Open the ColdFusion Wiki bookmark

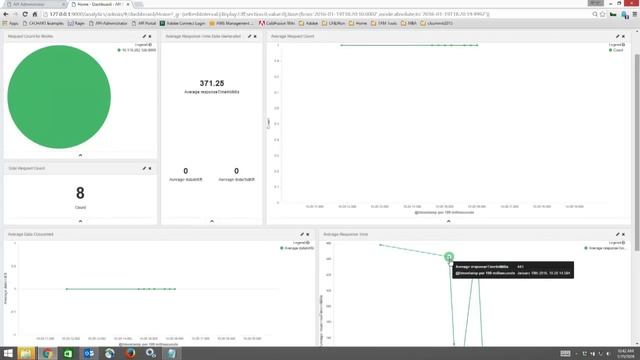tap(277, 23)
